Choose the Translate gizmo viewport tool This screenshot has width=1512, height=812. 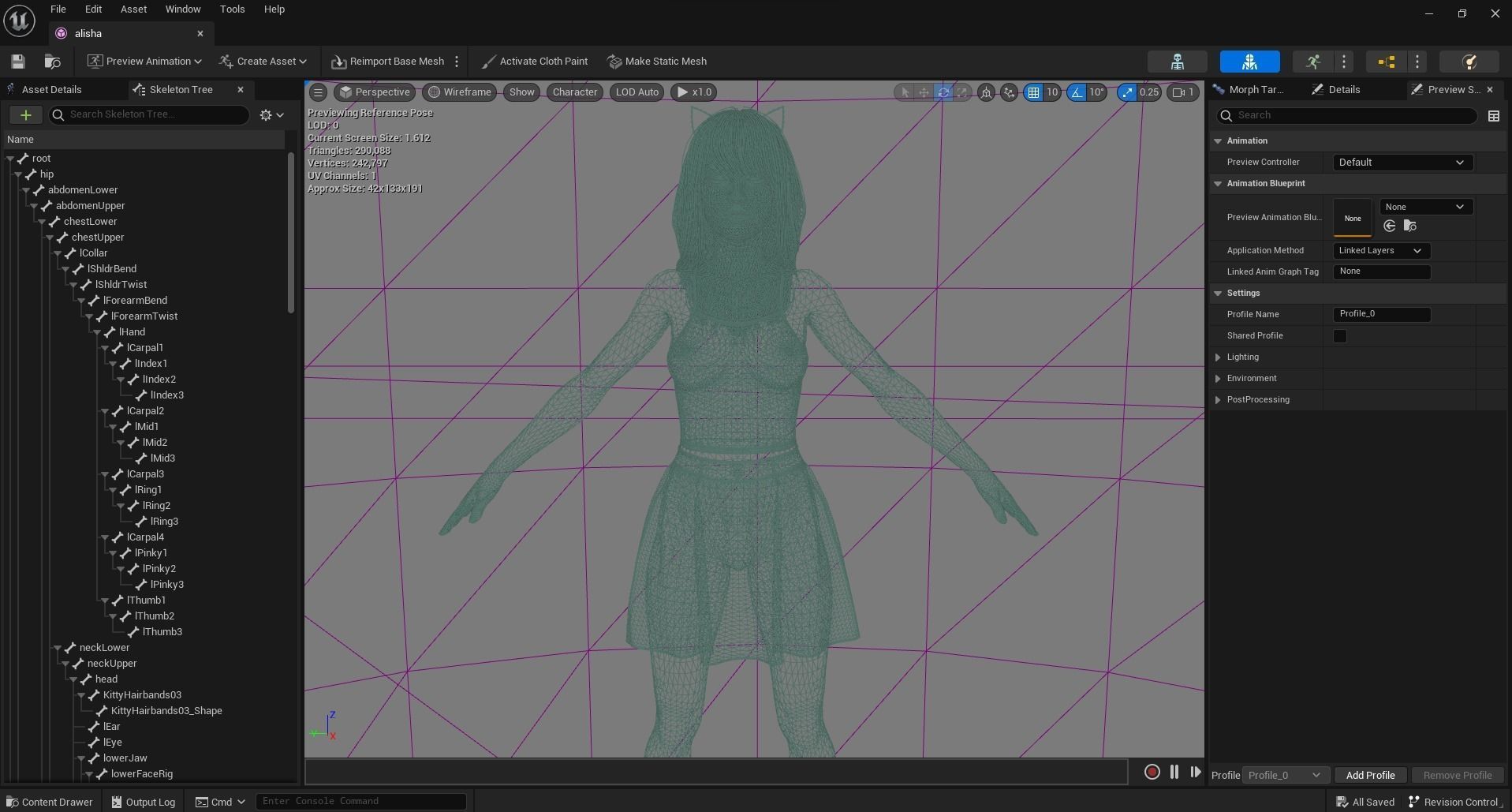924,92
